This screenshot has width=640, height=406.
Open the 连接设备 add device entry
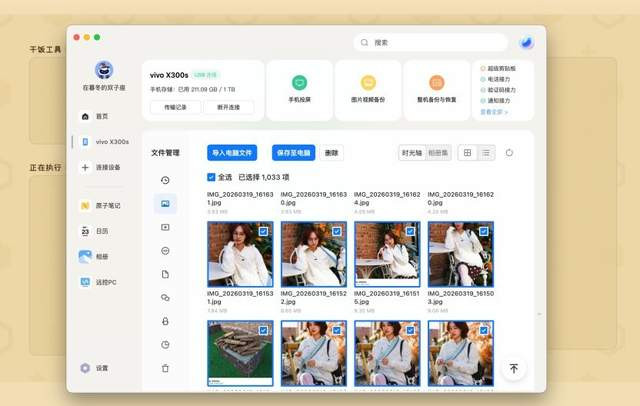pos(105,167)
